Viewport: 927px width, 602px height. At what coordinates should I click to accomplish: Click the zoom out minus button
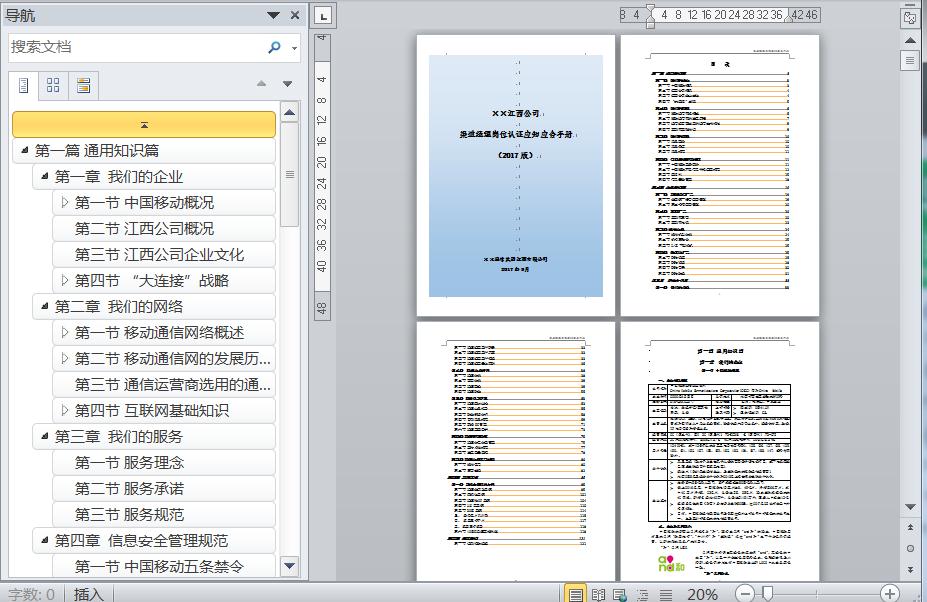[x=745, y=593]
